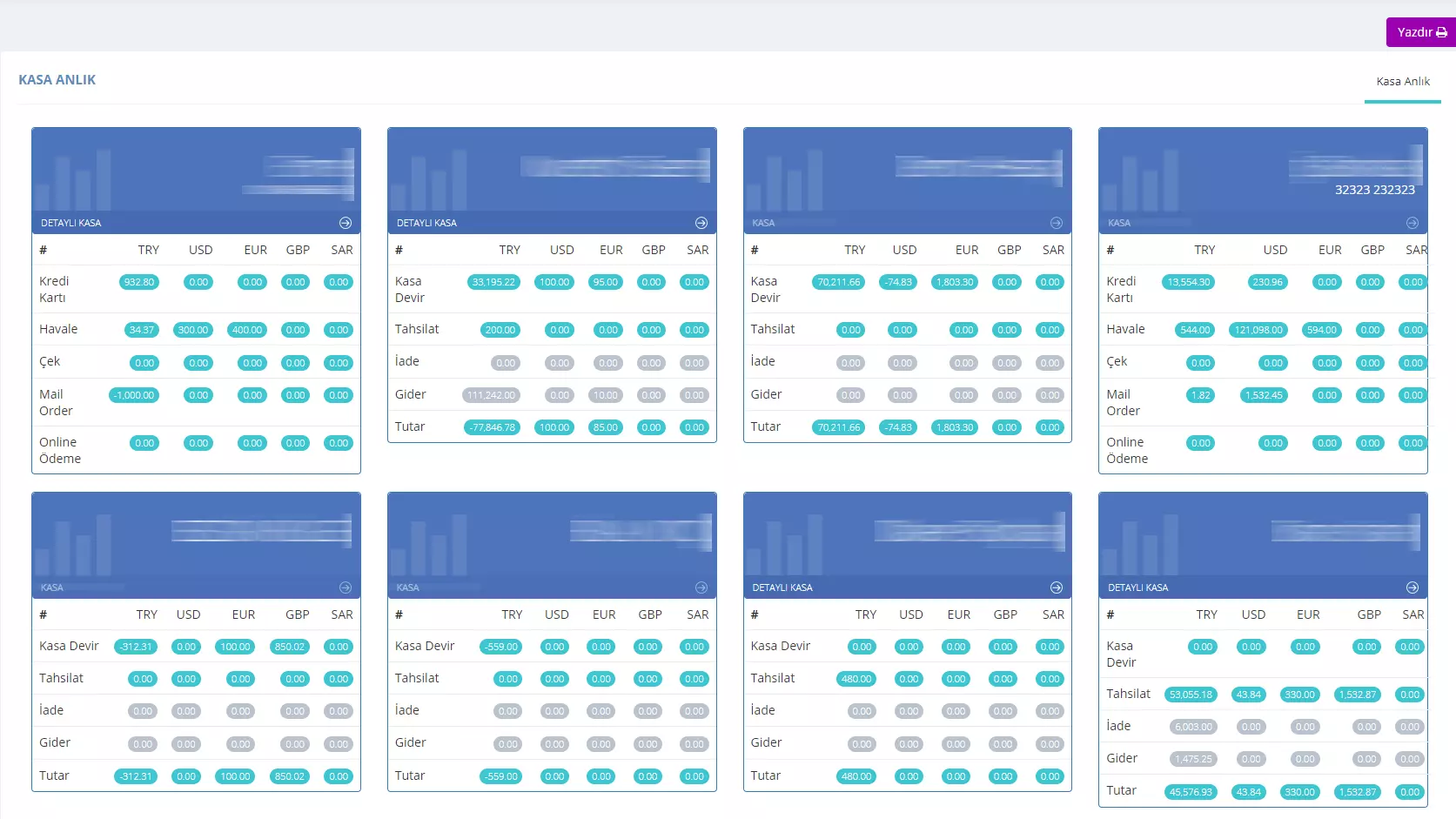Viewport: 1456px width, 819px height.
Task: Click the -77,846.78 Tutar badge
Action: (493, 427)
